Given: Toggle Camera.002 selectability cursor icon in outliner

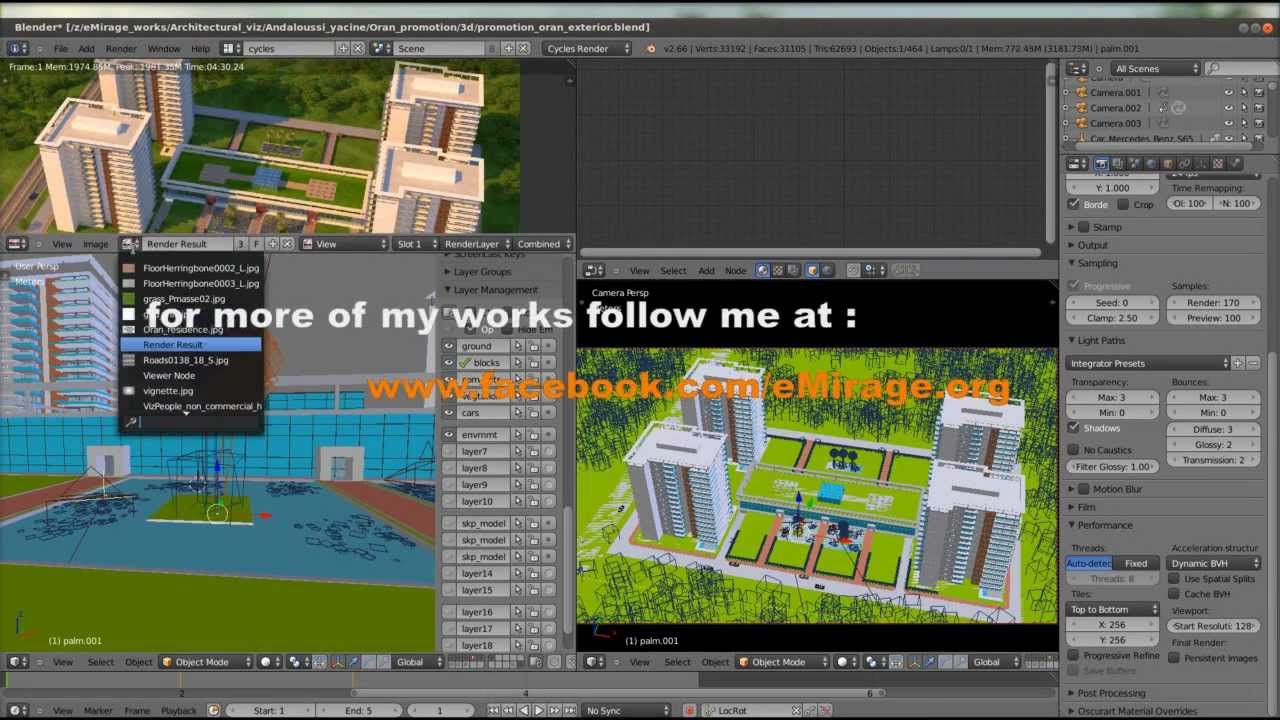Looking at the screenshot, I should tap(1243, 108).
